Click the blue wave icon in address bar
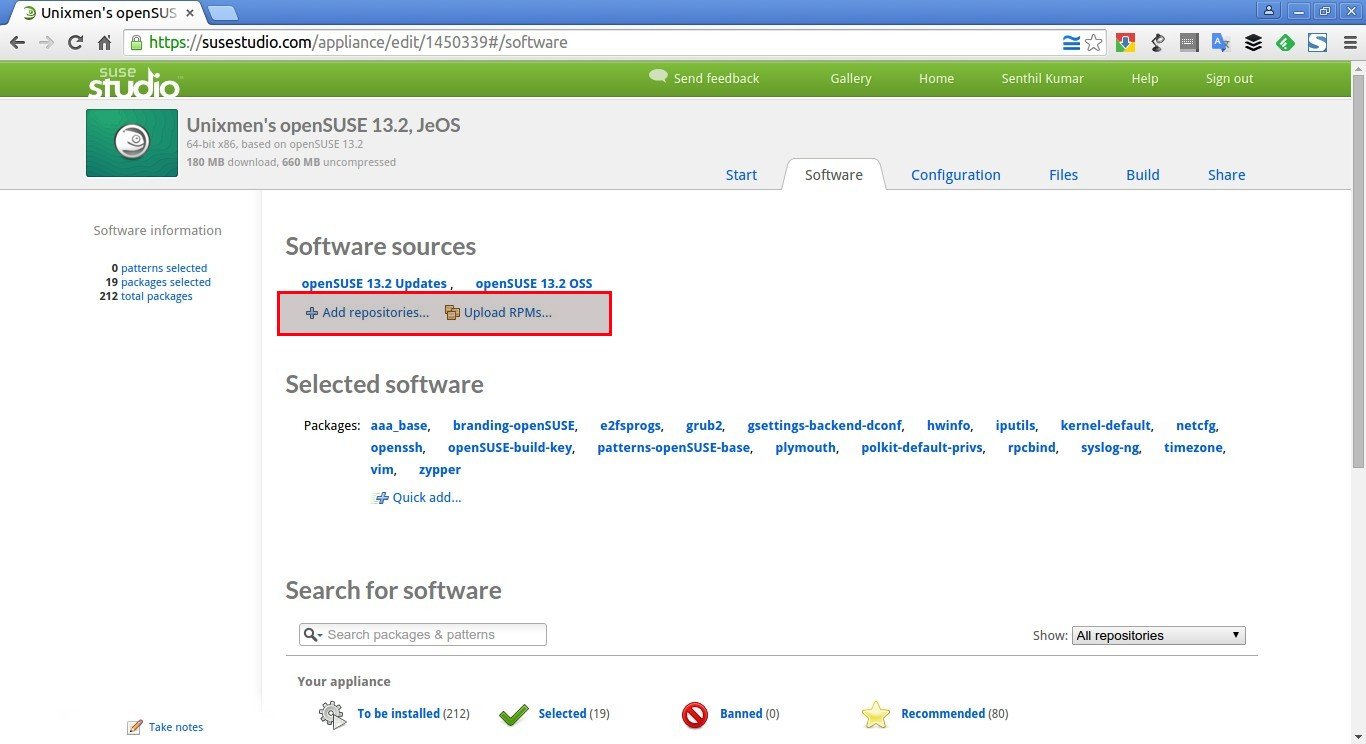Viewport: 1366px width, 744px height. [1071, 43]
